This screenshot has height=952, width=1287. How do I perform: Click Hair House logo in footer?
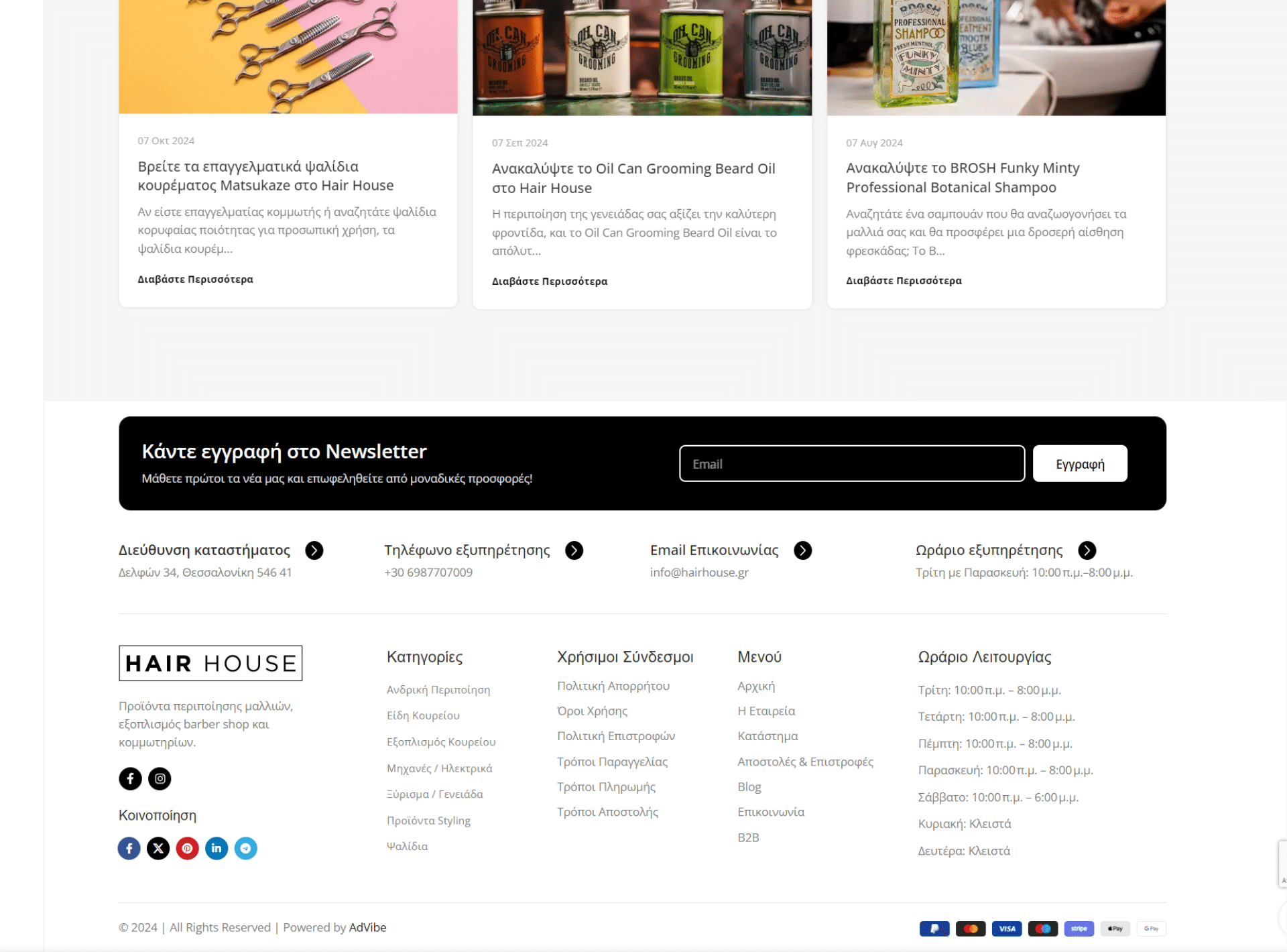[x=210, y=663]
